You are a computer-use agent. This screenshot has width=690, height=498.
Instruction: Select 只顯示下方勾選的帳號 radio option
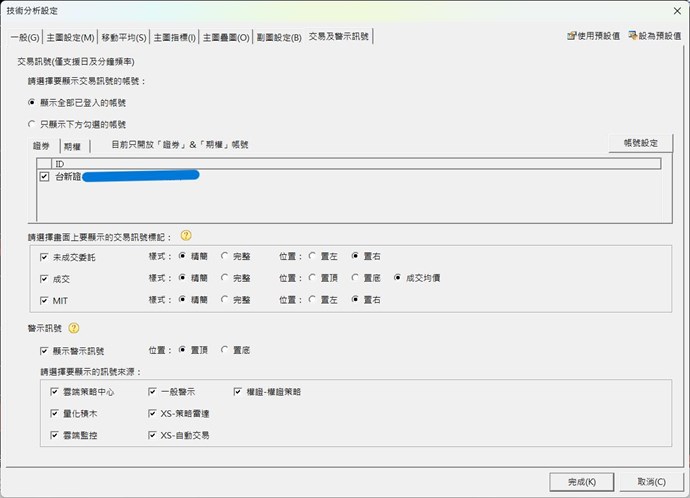tap(32, 123)
